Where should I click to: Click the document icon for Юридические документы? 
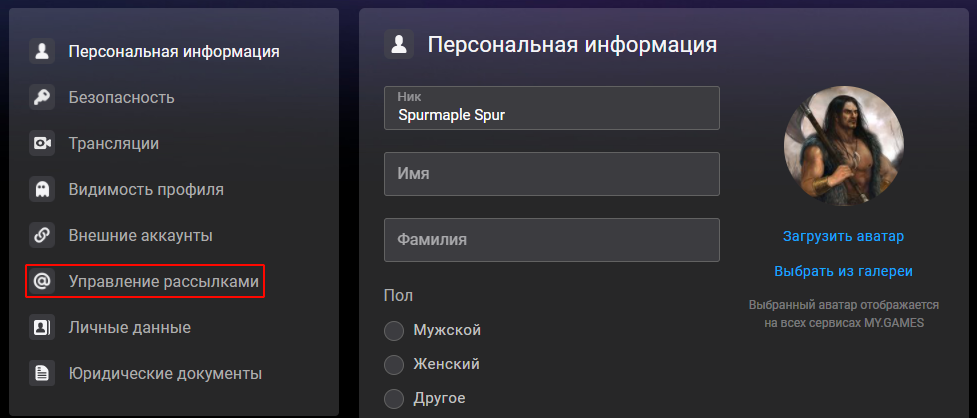(42, 374)
